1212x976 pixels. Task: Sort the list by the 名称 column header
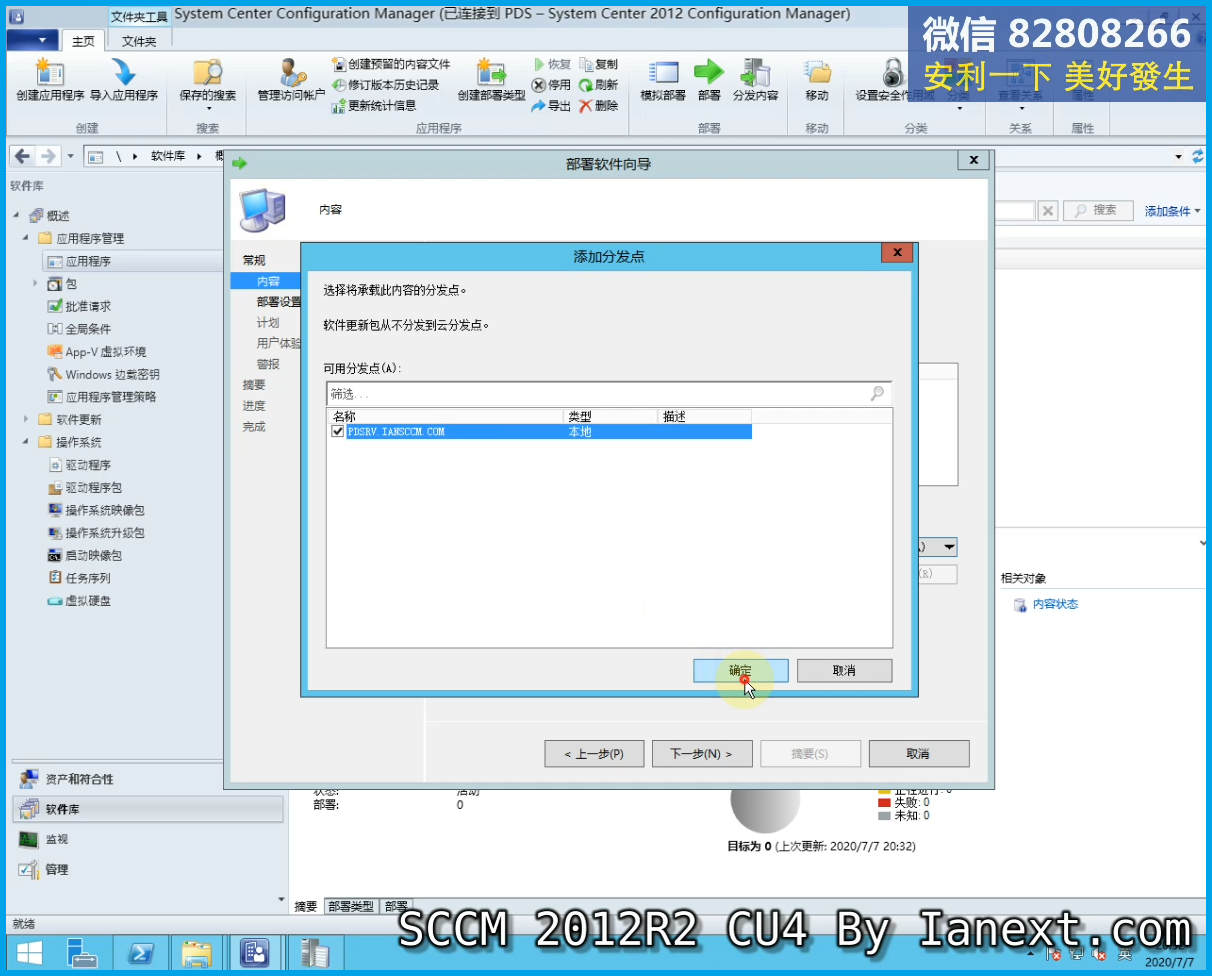[x=446, y=416]
